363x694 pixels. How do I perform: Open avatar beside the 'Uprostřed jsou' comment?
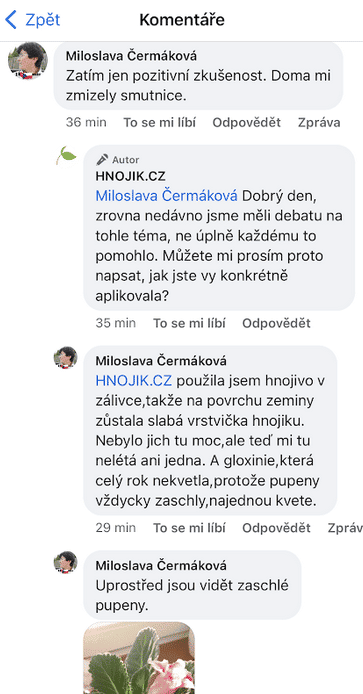pyautogui.click(x=66, y=562)
